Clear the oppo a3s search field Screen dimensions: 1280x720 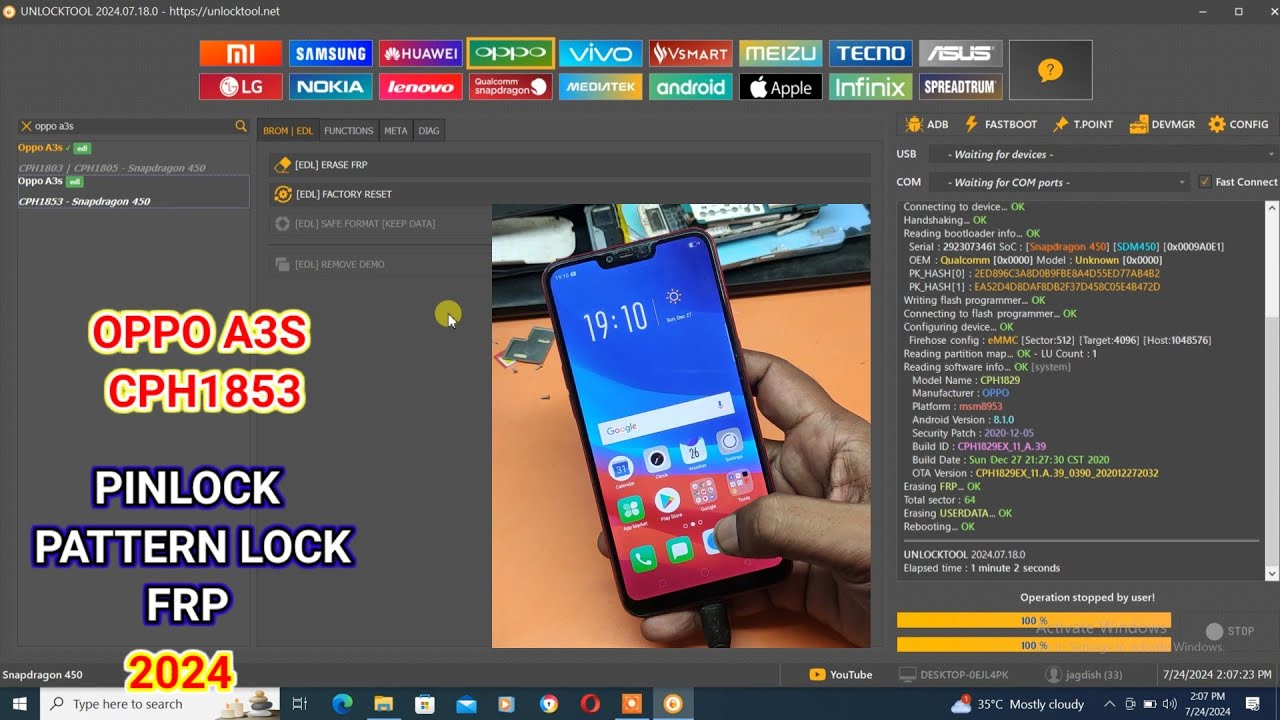pos(24,125)
